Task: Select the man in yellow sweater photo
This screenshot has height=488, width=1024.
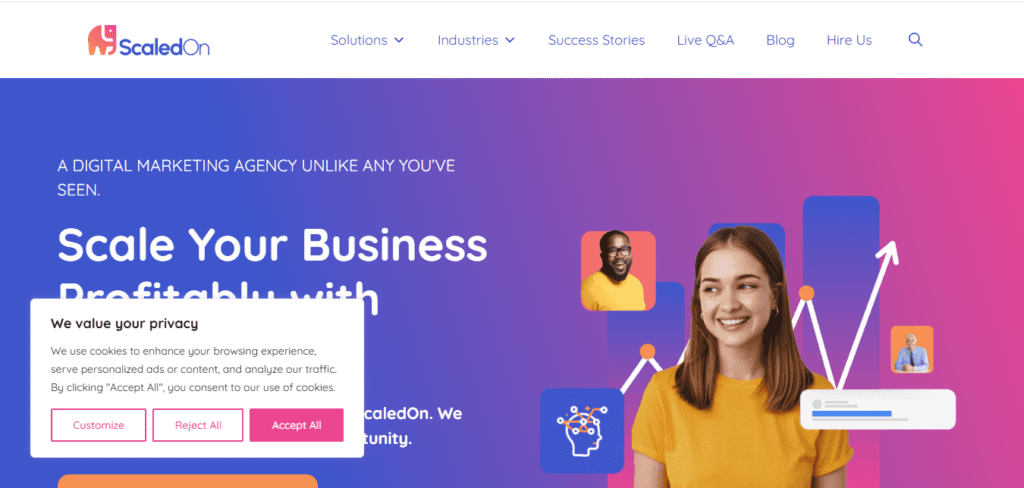Action: point(618,270)
